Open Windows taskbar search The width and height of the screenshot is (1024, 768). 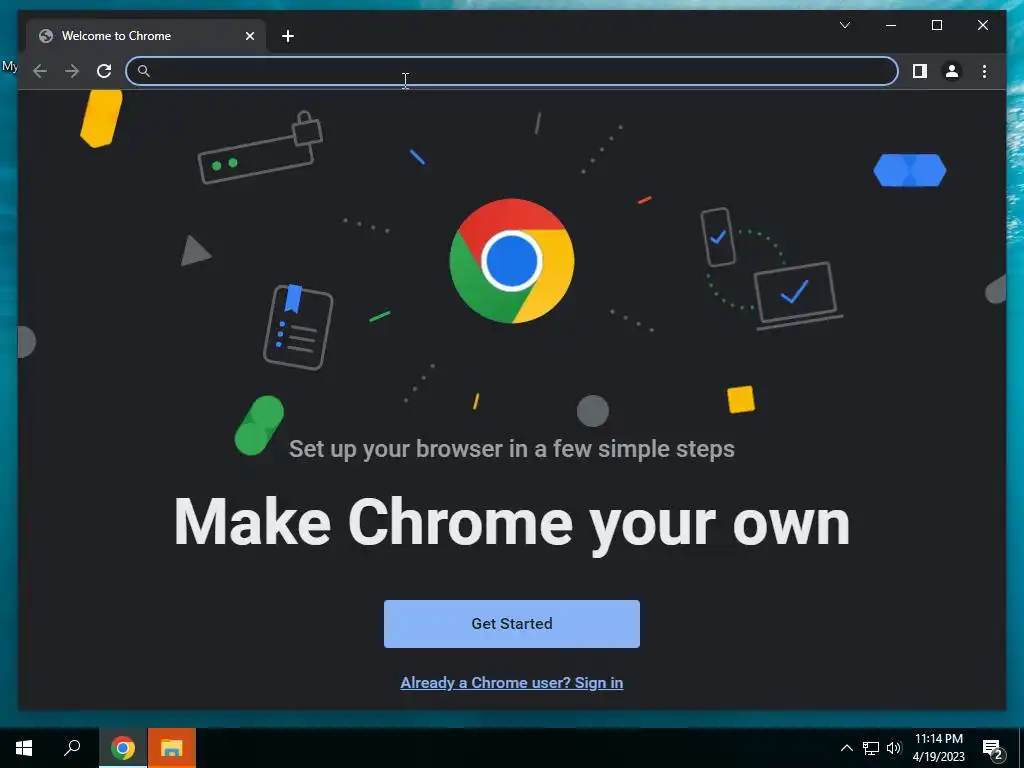pos(72,748)
